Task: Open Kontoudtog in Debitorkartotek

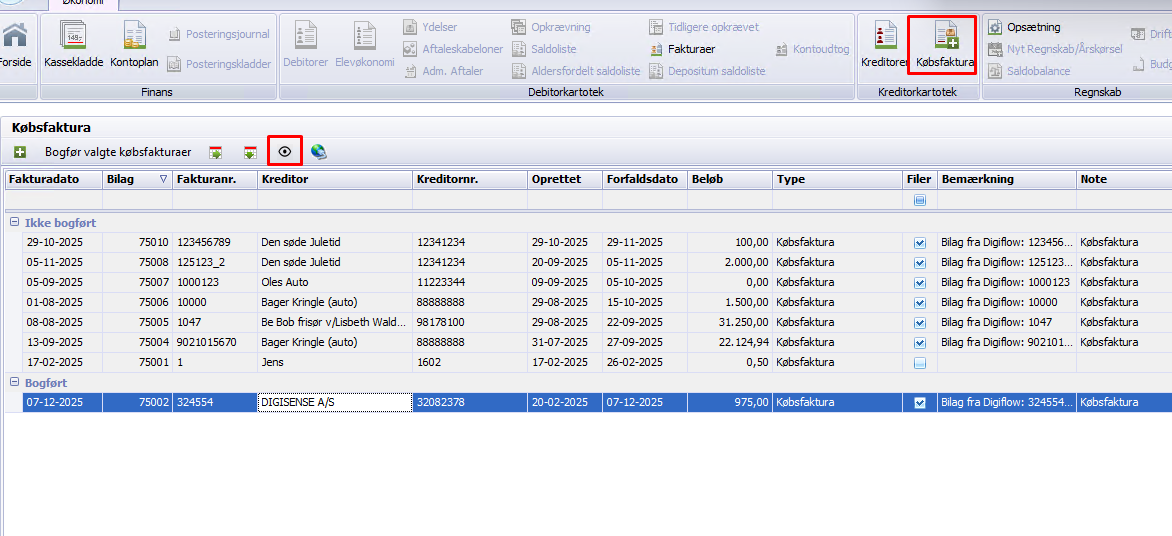Action: point(812,49)
